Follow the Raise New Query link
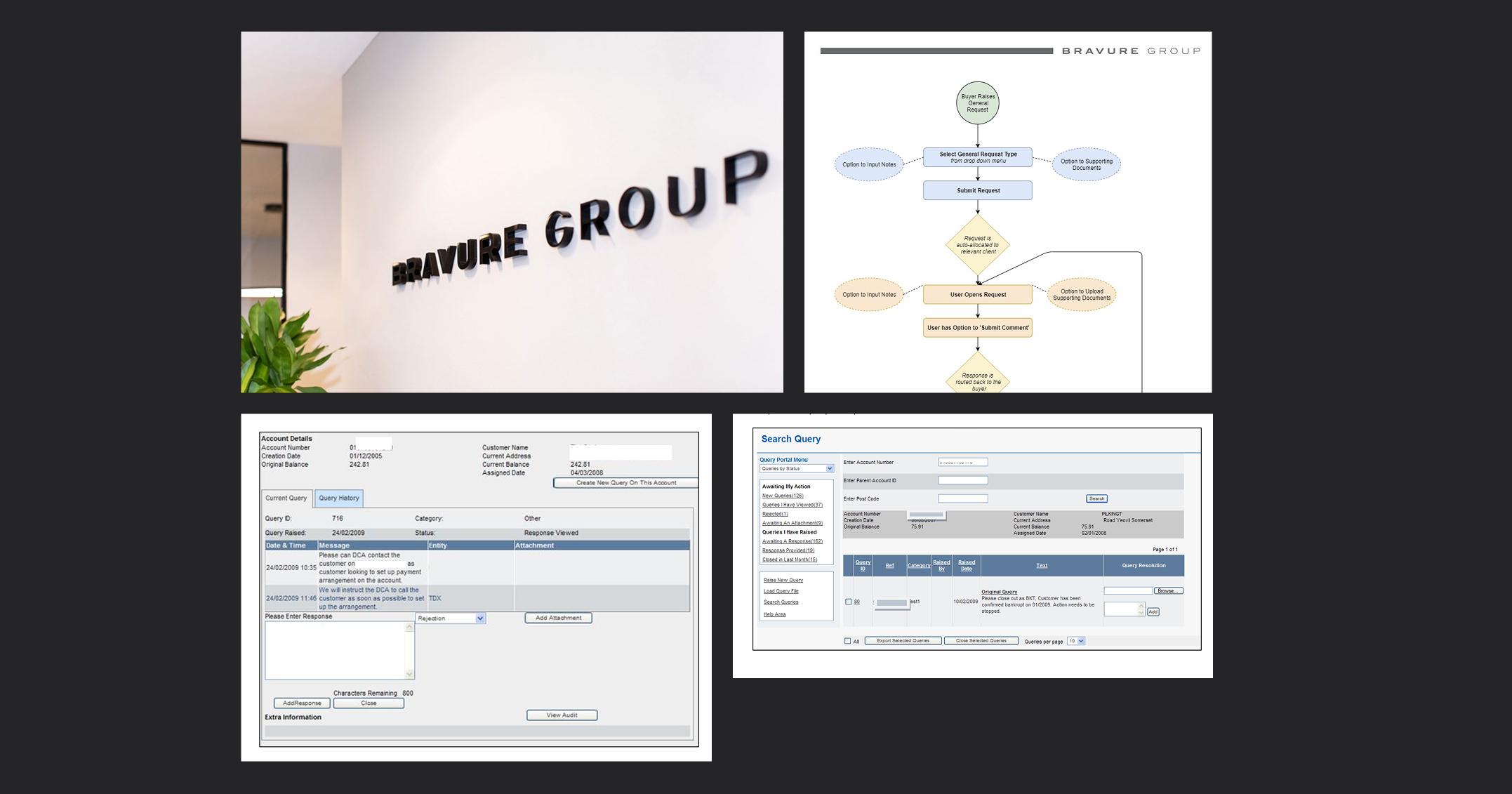This screenshot has width=1512, height=794. [x=783, y=580]
